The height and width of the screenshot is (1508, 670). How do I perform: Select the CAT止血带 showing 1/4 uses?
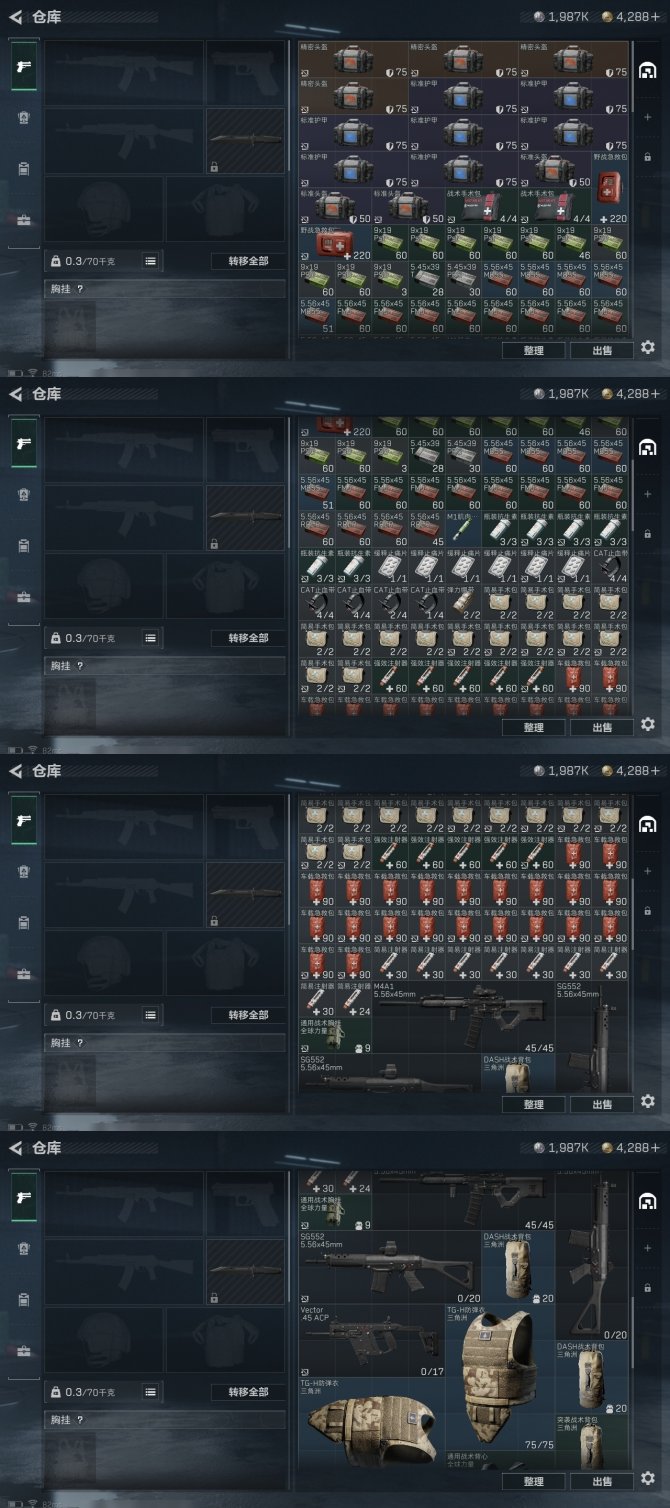426,599
